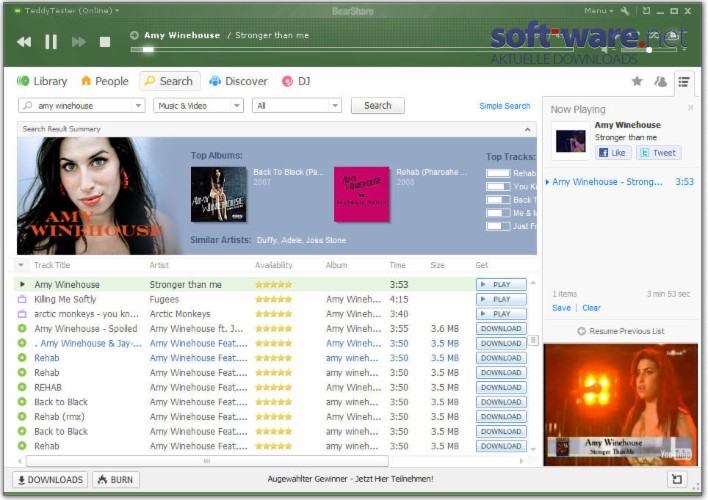Download the Rehab (rmx) track
Screen dimensions: 708x500
[x=501, y=416]
